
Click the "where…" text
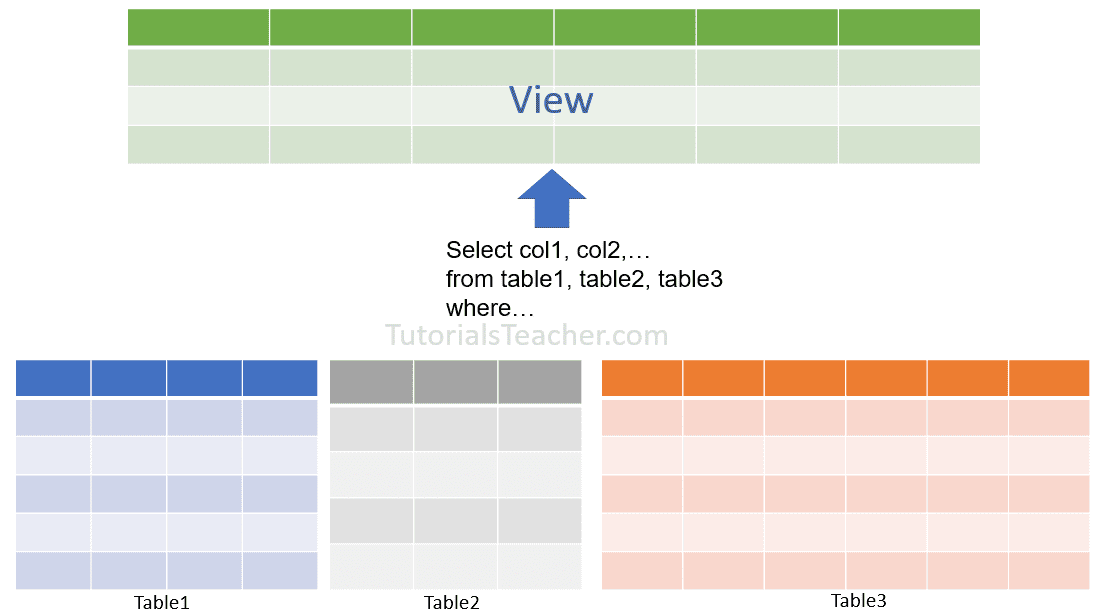490,308
